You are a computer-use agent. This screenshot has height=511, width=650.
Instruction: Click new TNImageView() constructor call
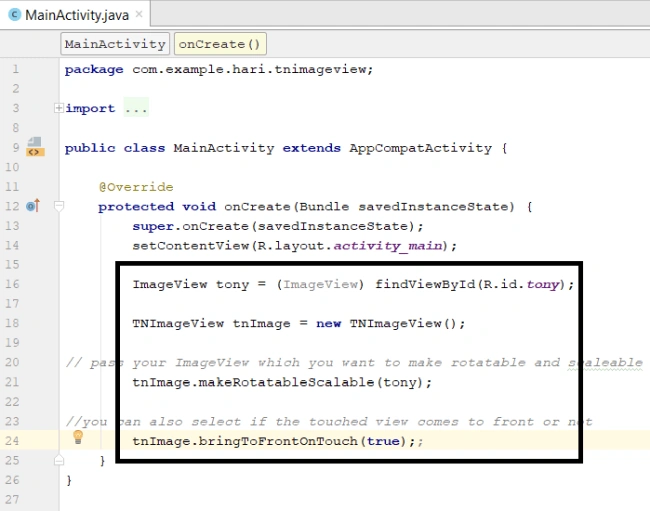coord(386,323)
